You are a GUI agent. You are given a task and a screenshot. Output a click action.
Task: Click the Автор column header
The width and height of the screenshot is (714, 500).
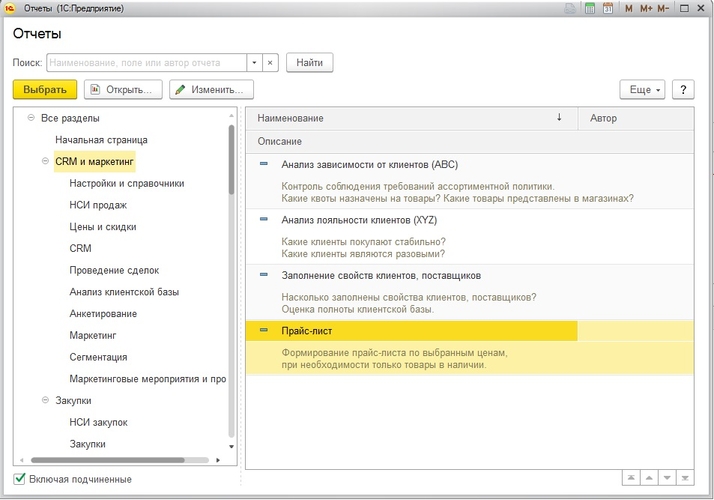(636, 118)
